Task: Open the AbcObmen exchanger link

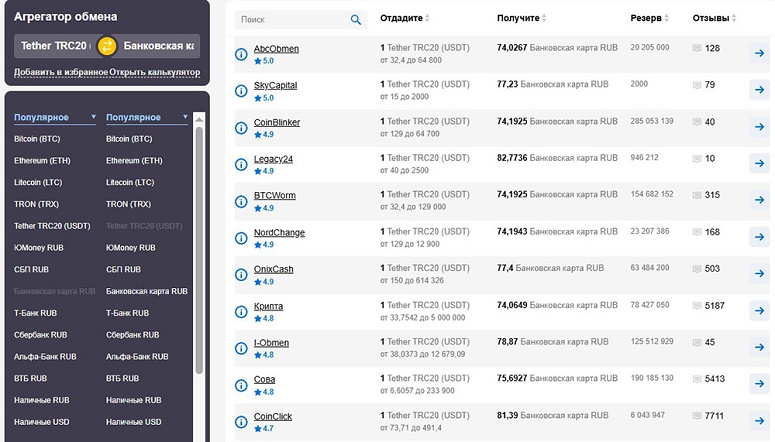Action: [x=276, y=48]
